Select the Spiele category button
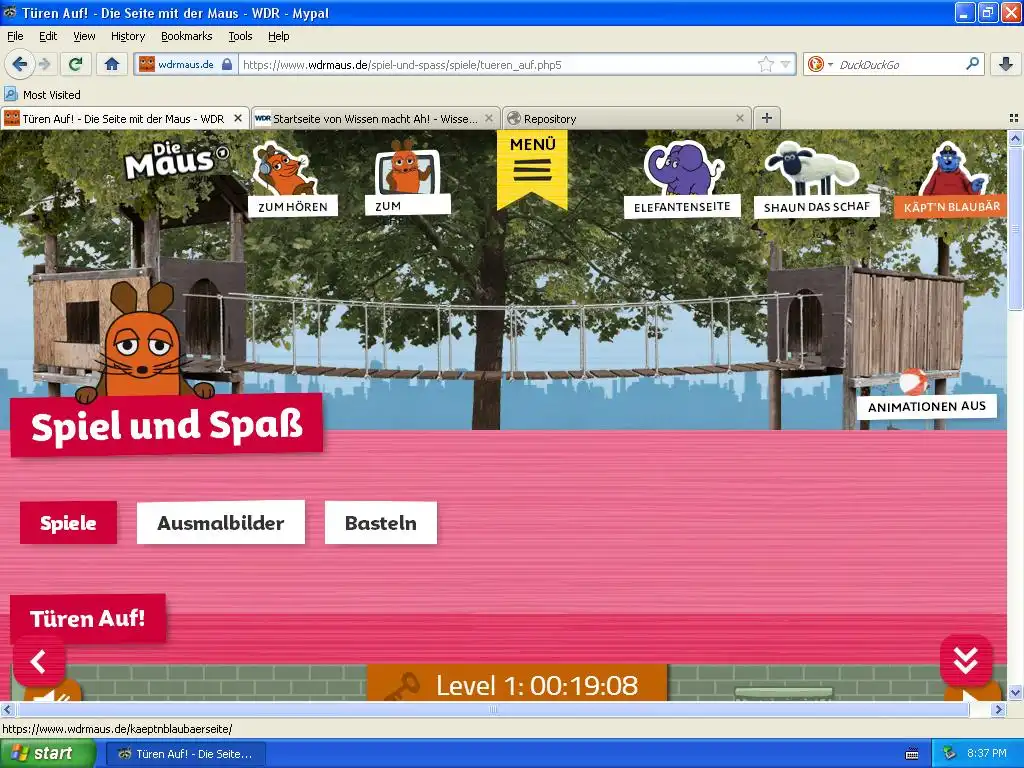This screenshot has height=768, width=1024. pyautogui.click(x=69, y=522)
